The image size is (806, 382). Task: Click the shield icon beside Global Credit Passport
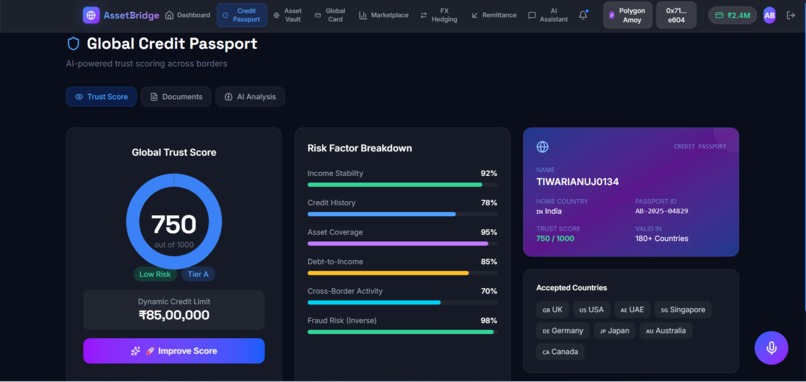click(74, 44)
